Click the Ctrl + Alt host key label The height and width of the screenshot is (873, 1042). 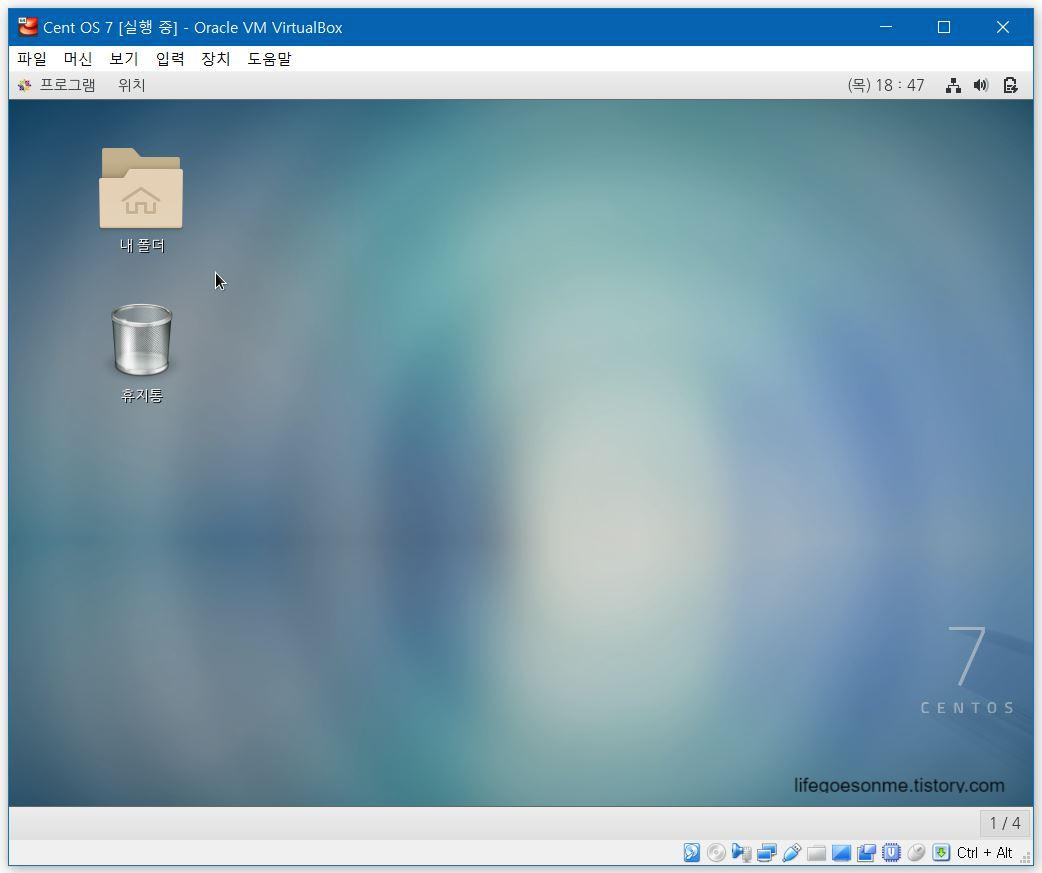984,853
